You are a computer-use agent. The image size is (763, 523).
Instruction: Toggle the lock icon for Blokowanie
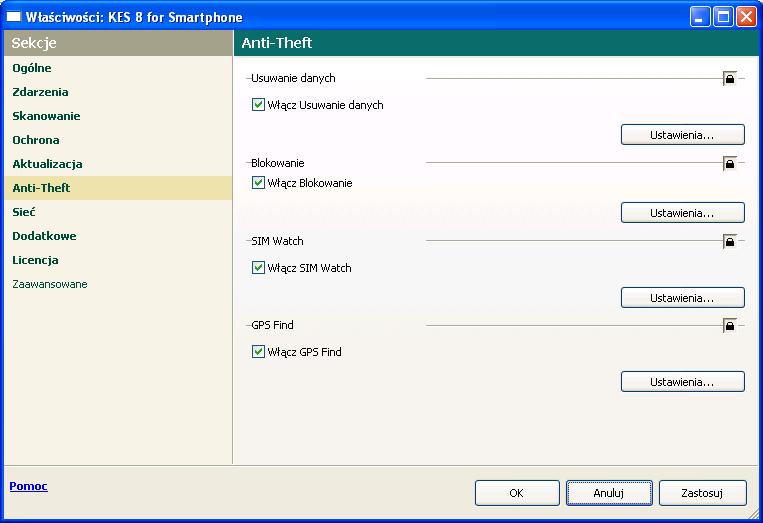point(729,163)
